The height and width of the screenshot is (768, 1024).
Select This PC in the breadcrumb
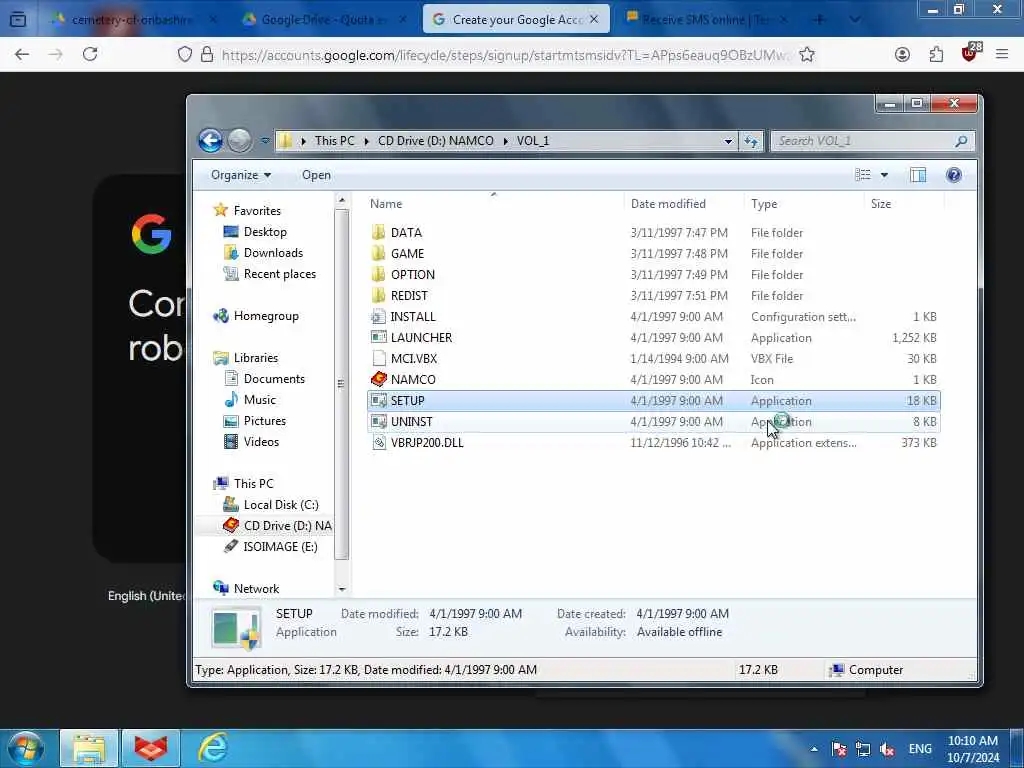click(x=334, y=141)
